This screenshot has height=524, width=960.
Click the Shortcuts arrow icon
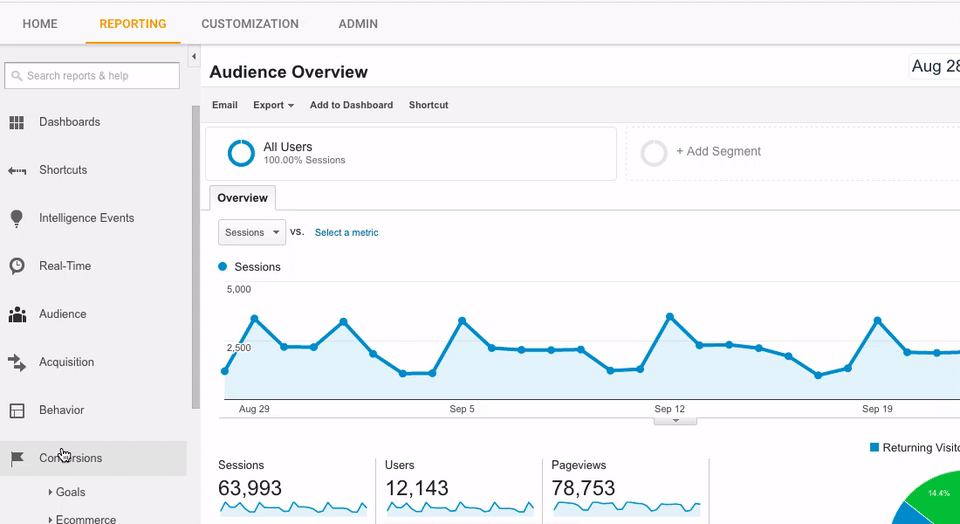coord(17,170)
